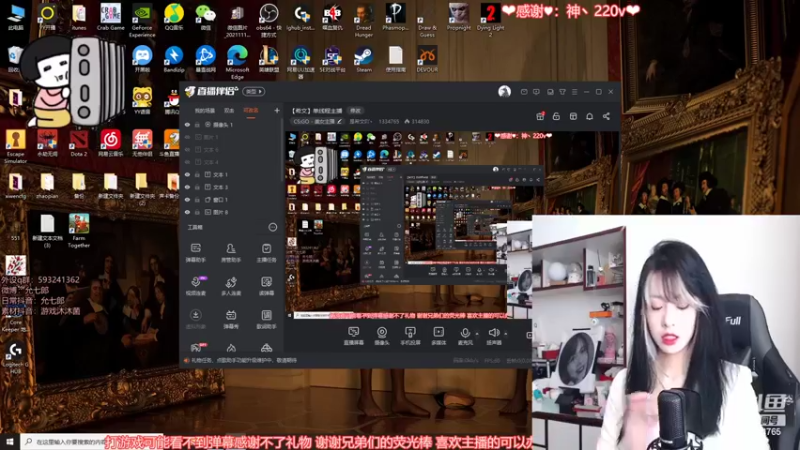Mute the 扬声器 speaker
Screen dimensions: 800x450
[x=493, y=336]
